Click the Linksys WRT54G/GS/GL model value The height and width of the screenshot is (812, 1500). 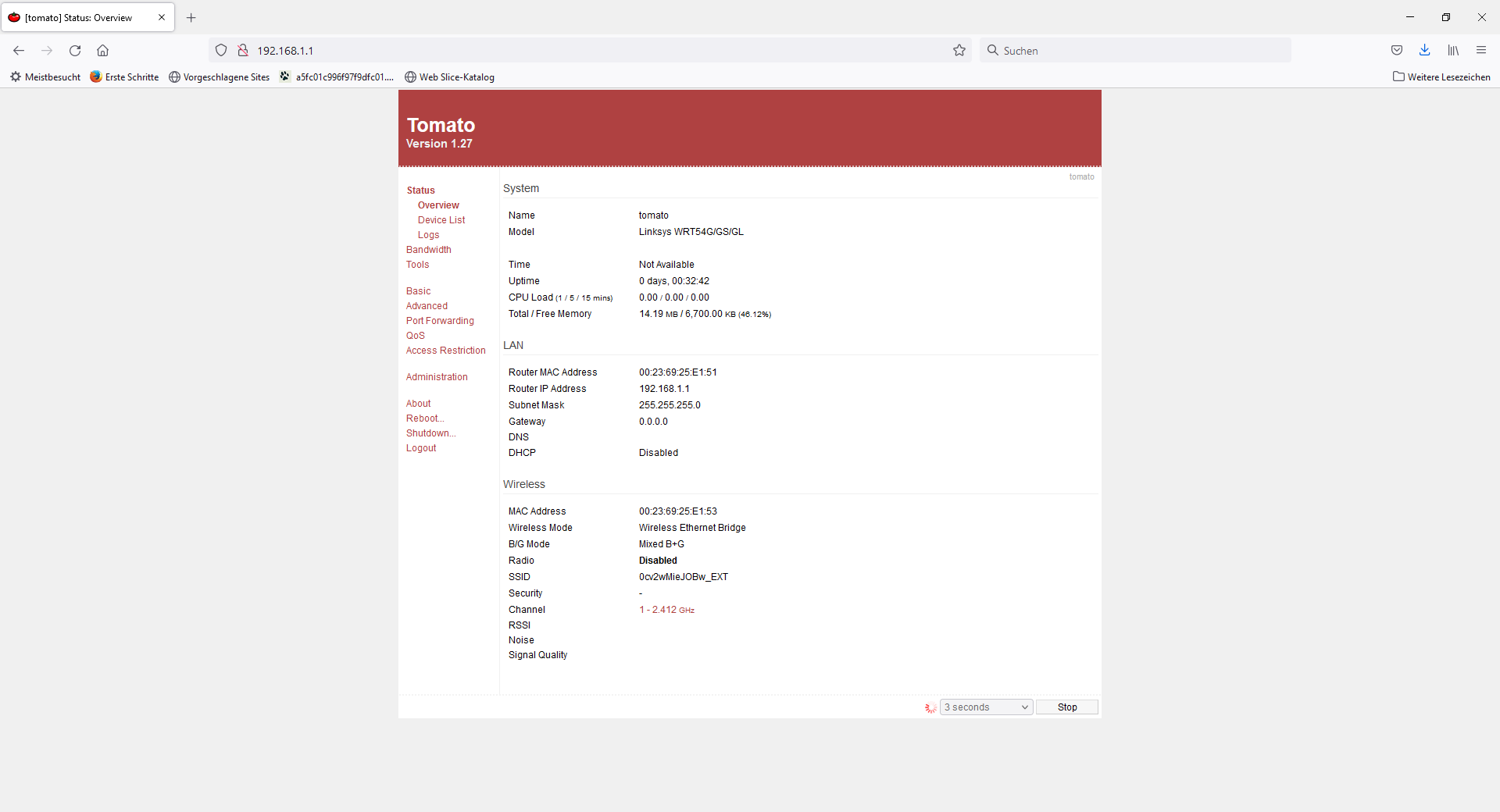691,232
